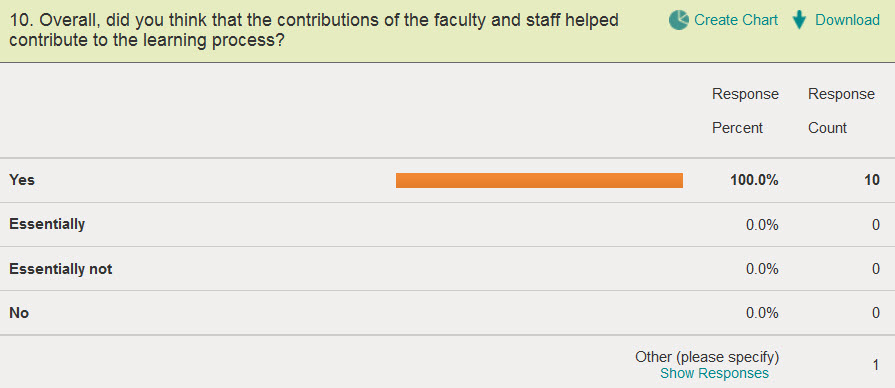Show Responses for Other (please specify)
The width and height of the screenshot is (895, 388).
tap(714, 374)
